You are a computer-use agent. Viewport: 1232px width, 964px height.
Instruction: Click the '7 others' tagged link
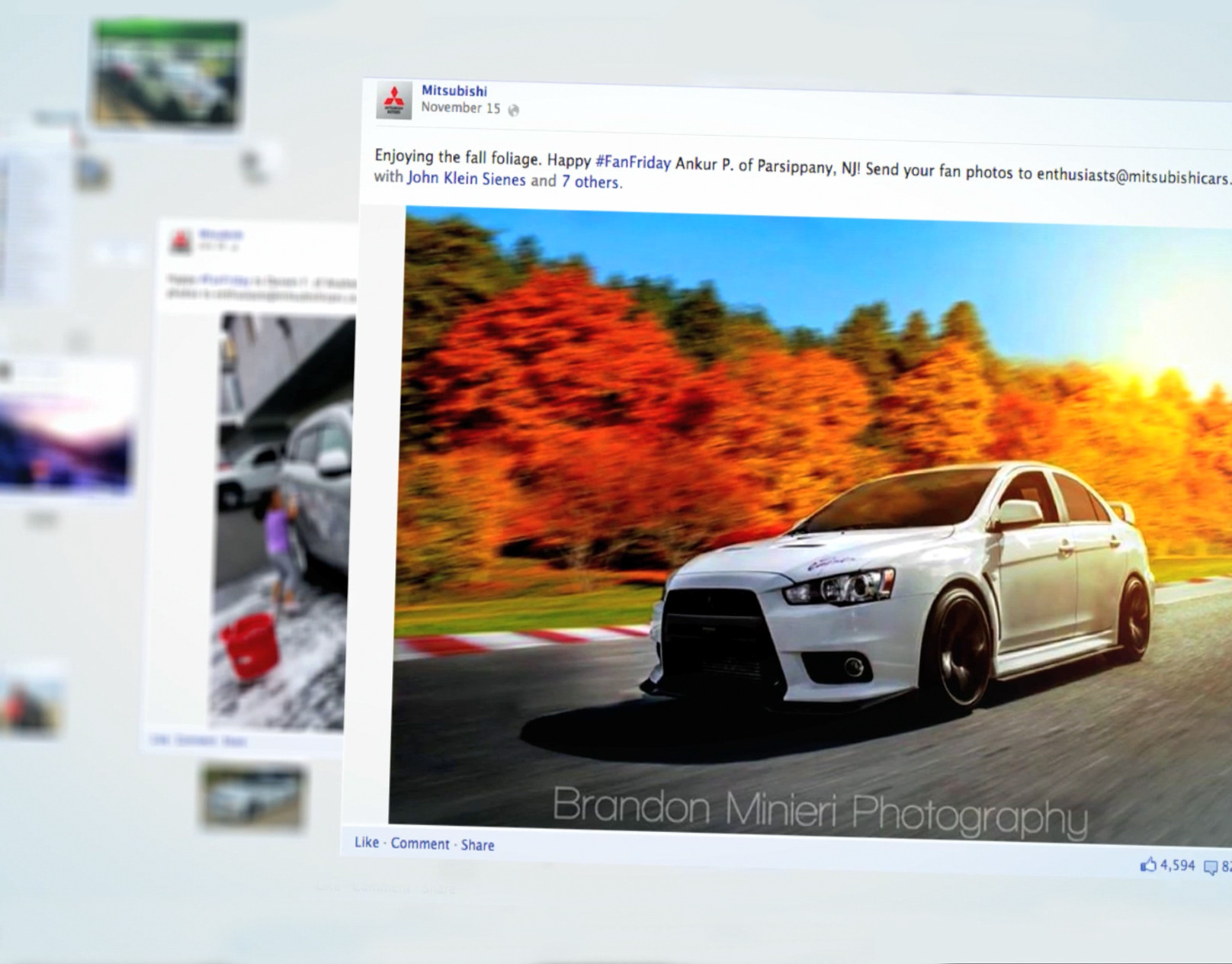tap(590, 182)
